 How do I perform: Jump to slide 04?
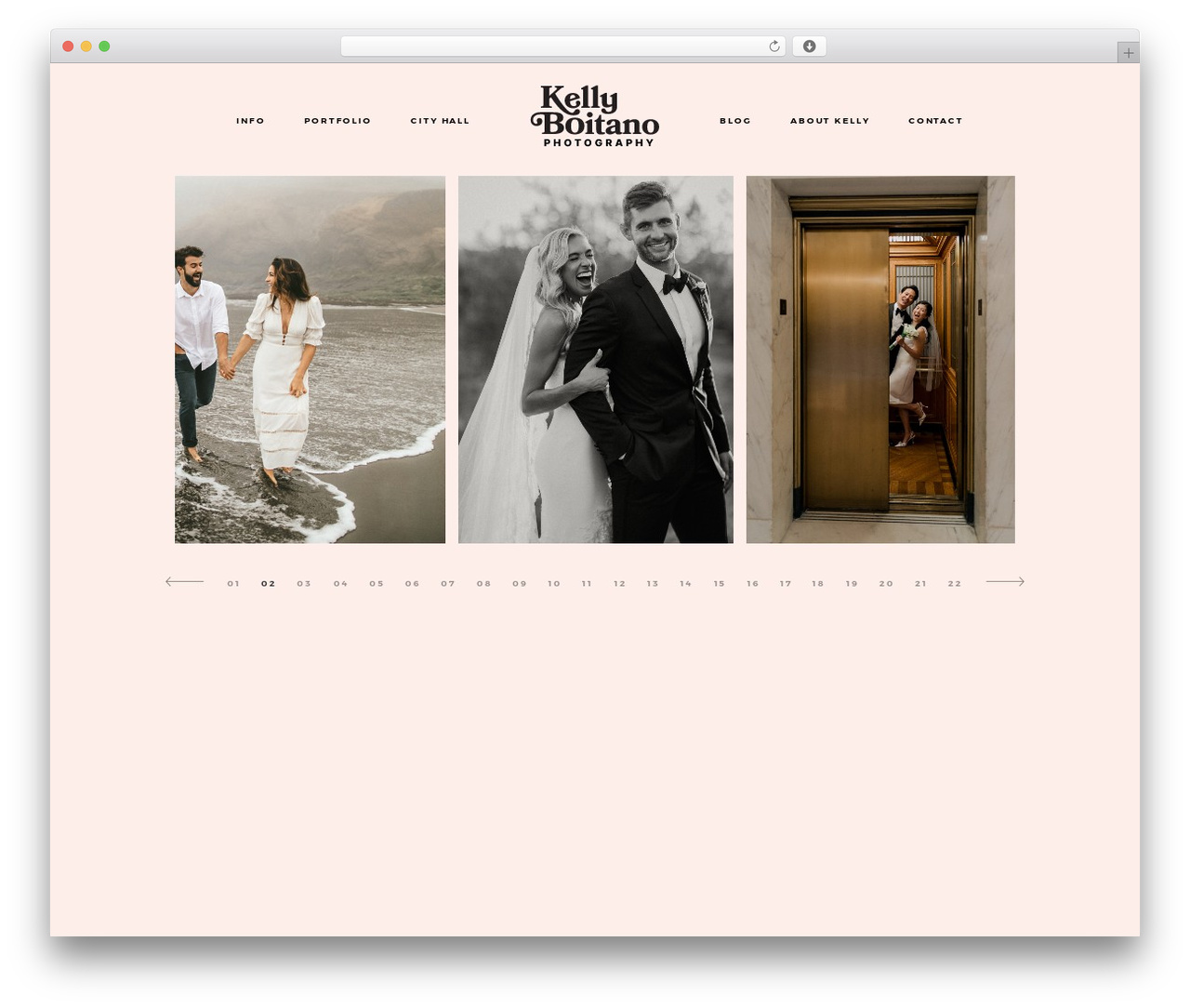point(341,584)
